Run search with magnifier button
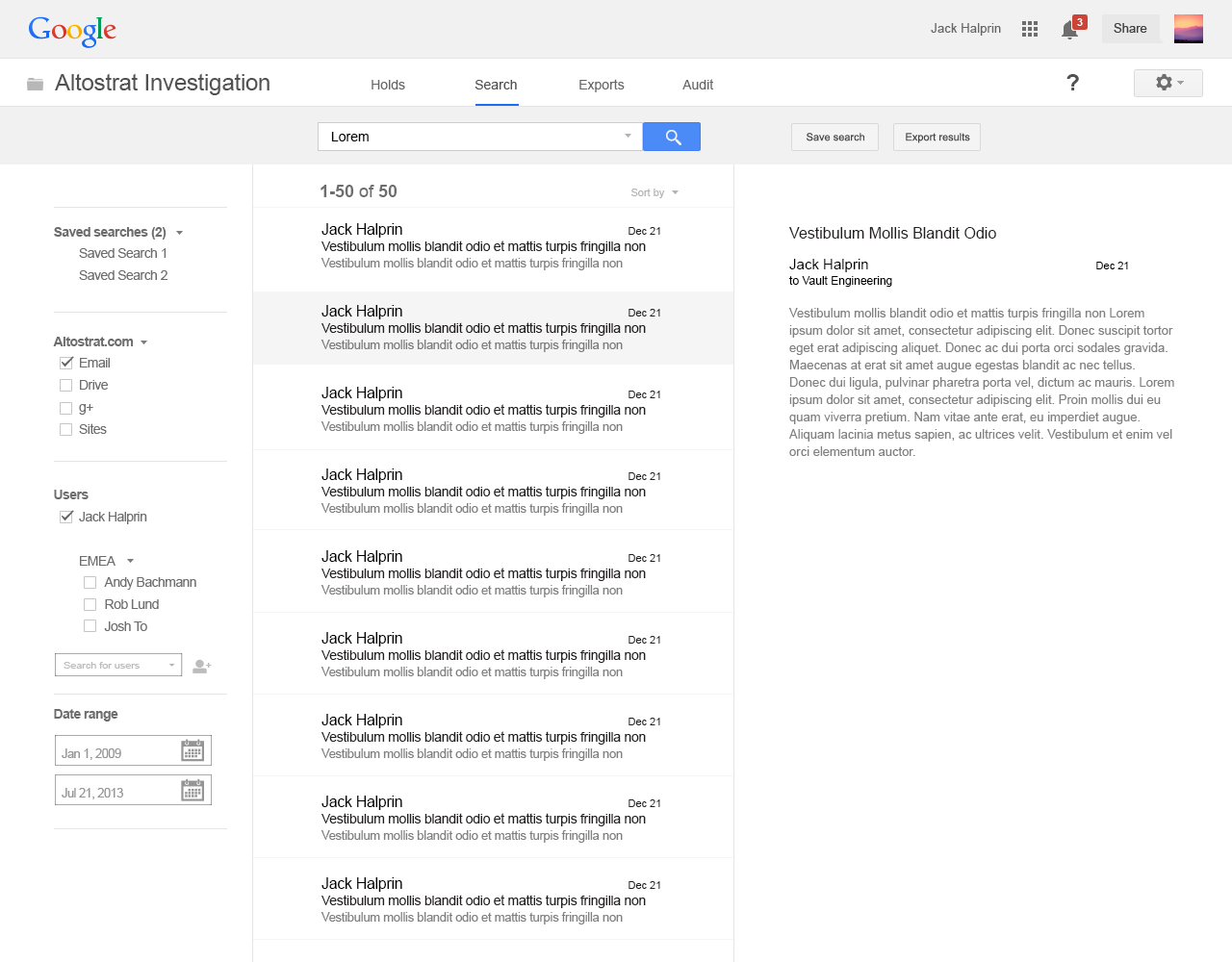This screenshot has width=1232, height=962. pos(672,137)
